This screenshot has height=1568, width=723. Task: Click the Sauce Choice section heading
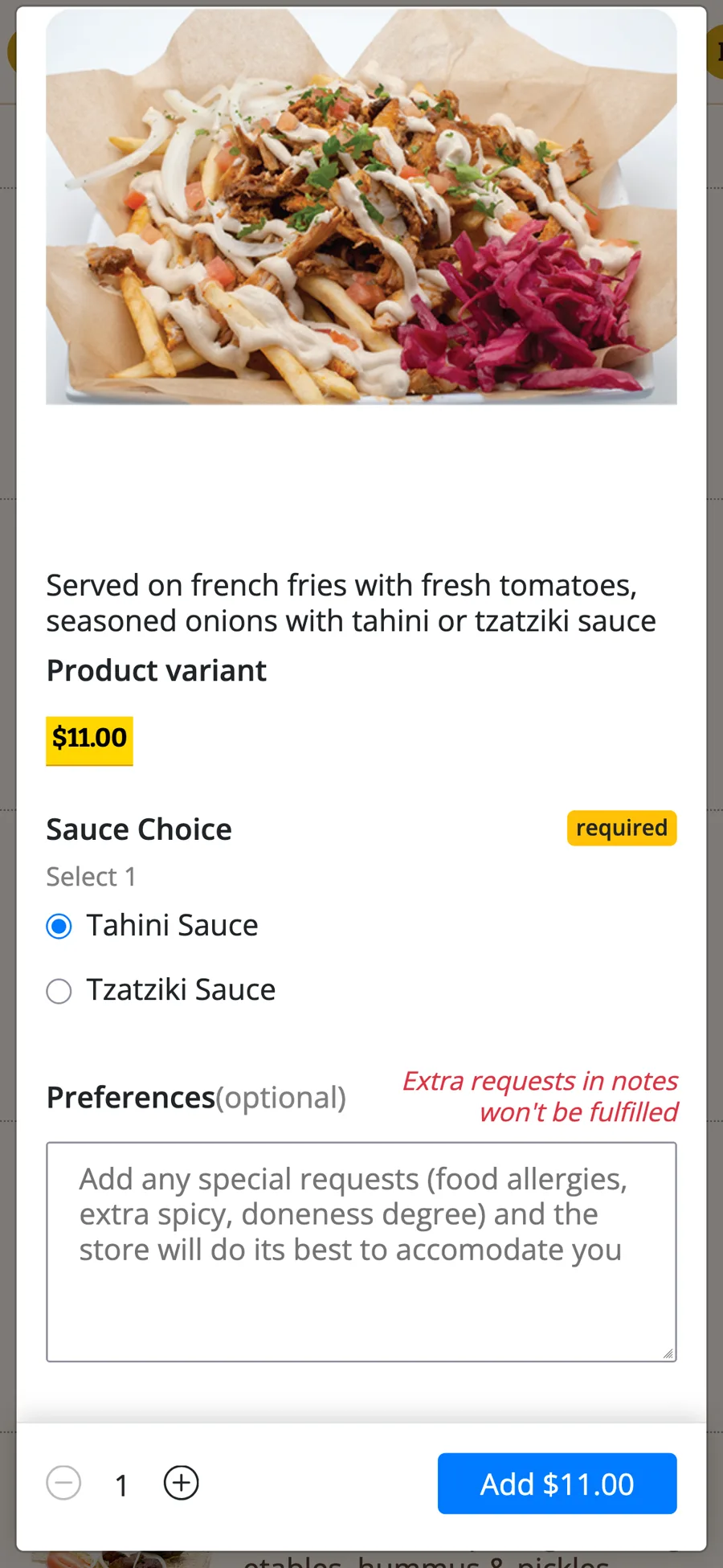pyautogui.click(x=139, y=829)
